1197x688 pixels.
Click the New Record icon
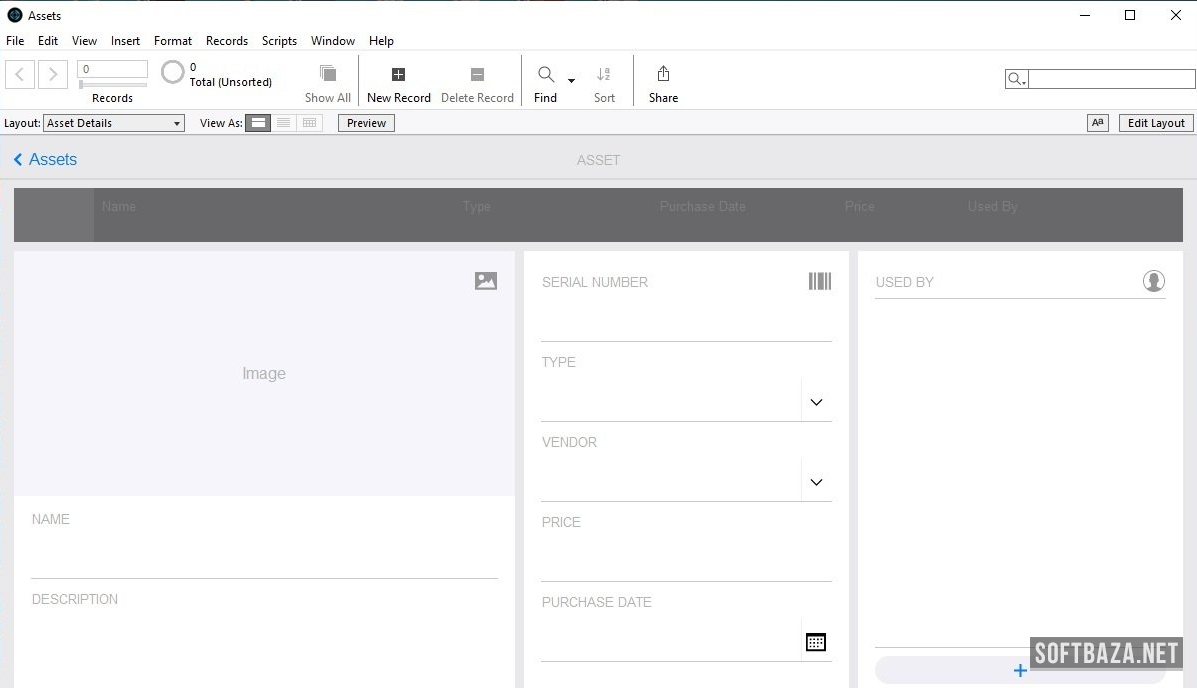pyautogui.click(x=398, y=75)
